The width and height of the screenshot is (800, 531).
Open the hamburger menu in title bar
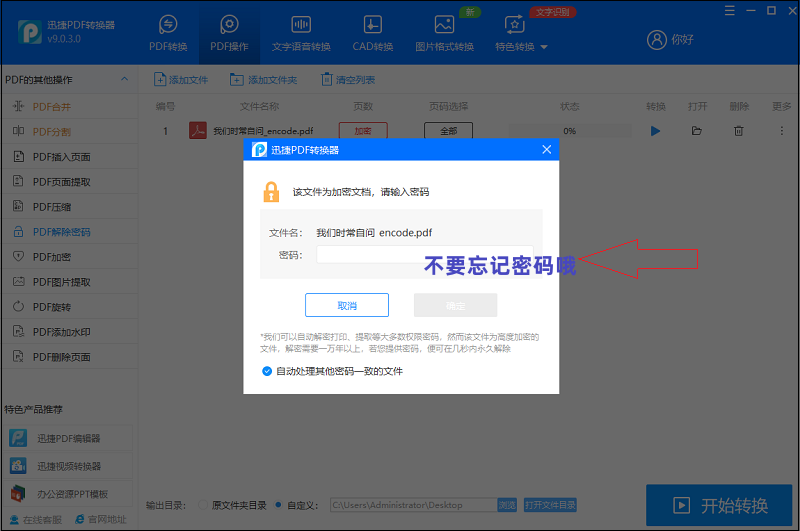pos(730,11)
